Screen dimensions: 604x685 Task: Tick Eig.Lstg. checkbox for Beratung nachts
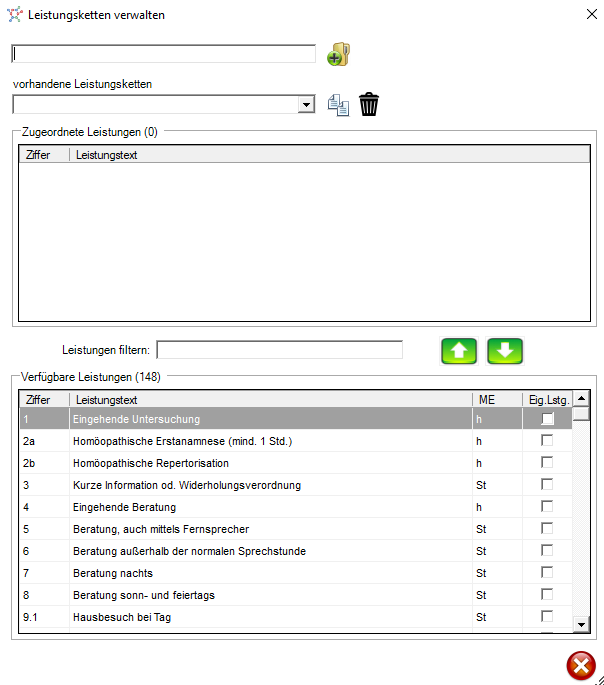tap(547, 572)
